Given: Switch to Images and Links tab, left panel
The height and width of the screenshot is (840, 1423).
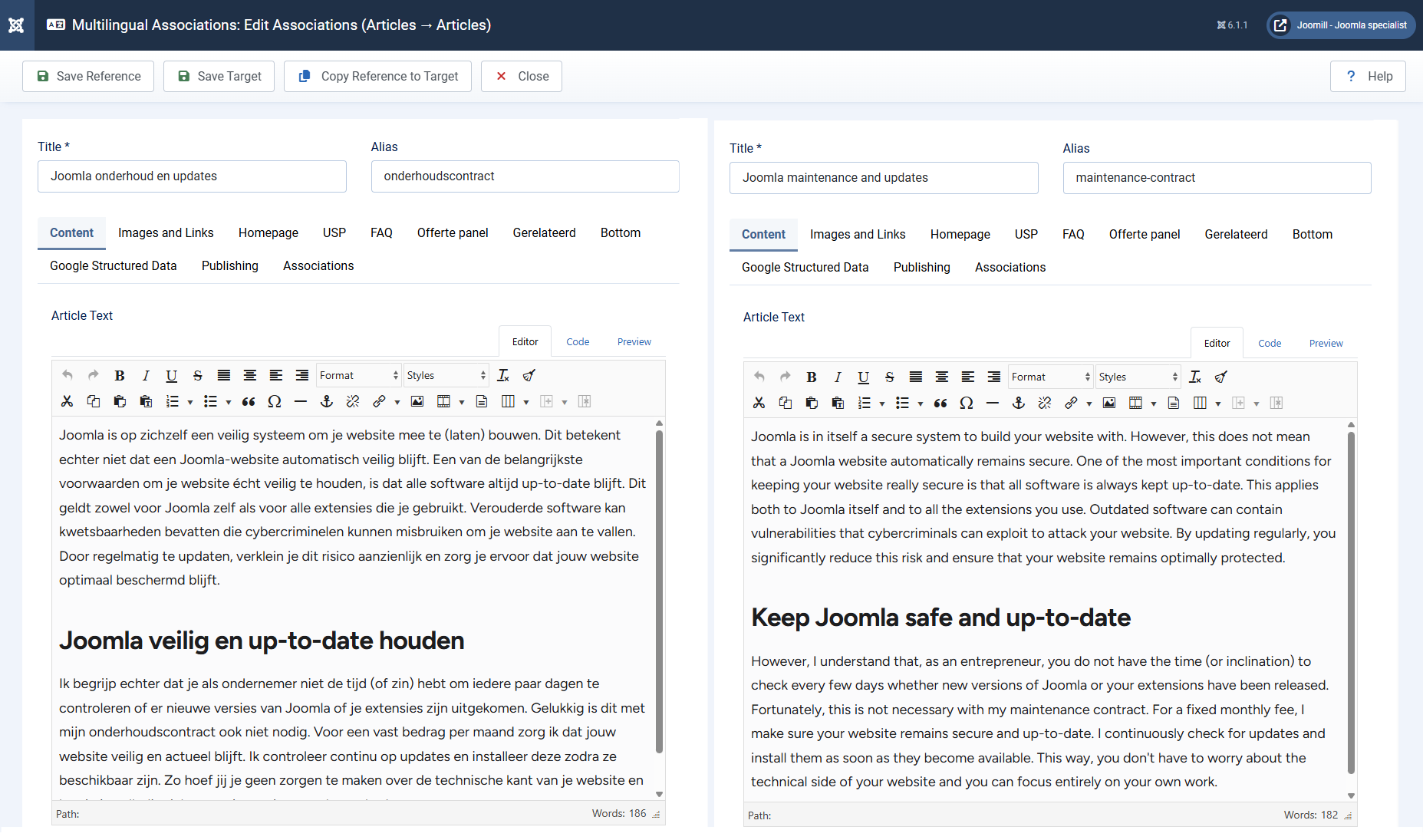Looking at the screenshot, I should coord(166,232).
